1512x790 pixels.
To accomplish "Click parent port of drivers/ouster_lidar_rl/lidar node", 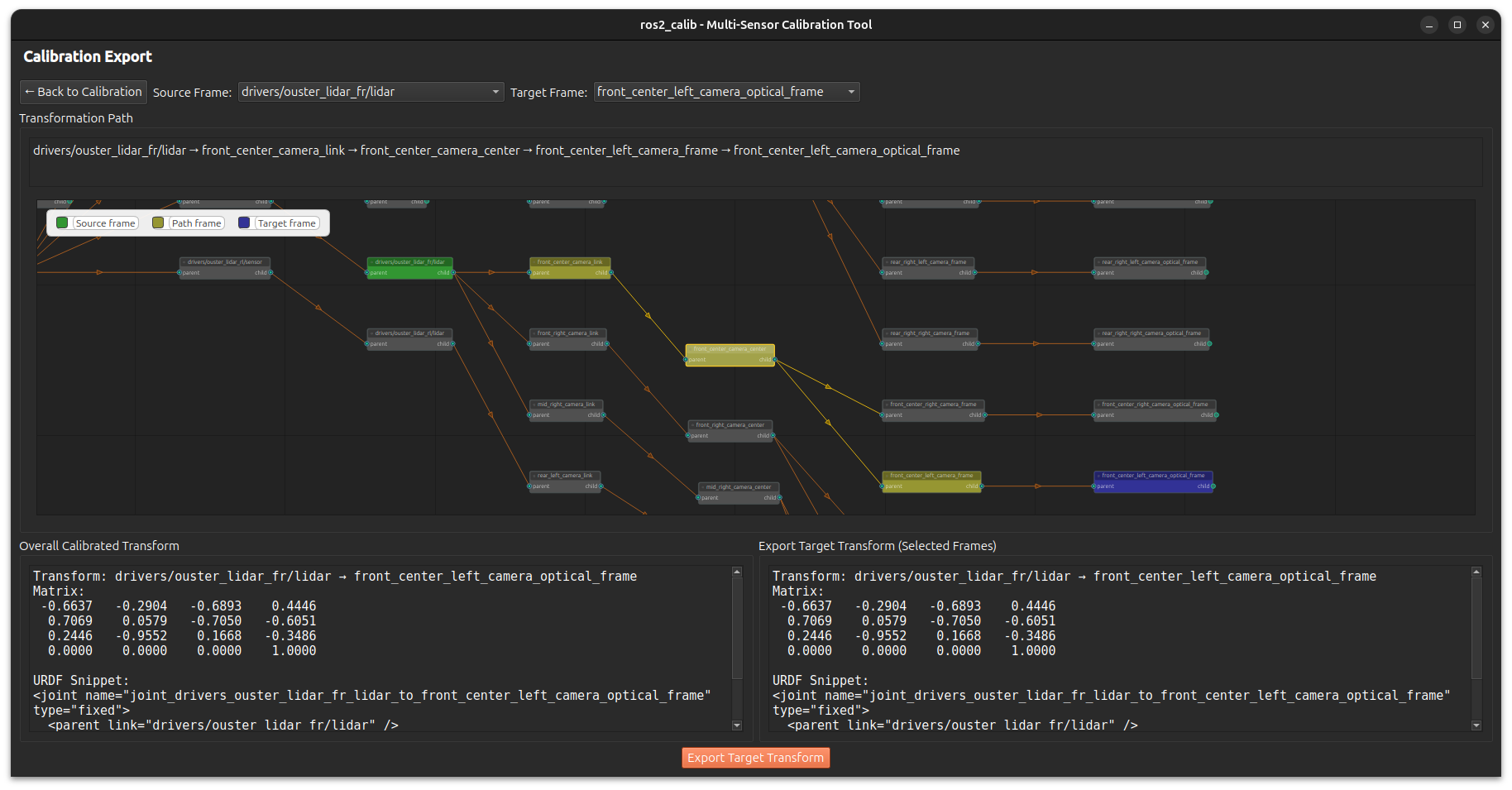I will point(368,343).
